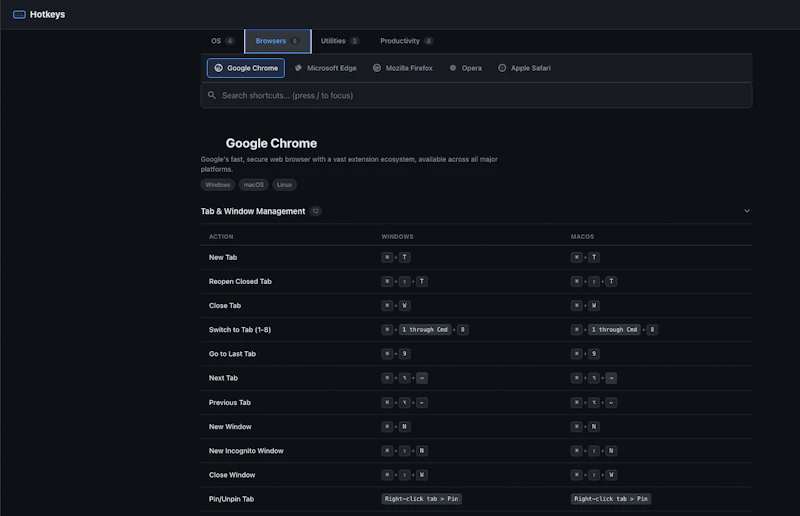Click the left arrow key in Previous Tab macOS shortcut

tap(611, 403)
